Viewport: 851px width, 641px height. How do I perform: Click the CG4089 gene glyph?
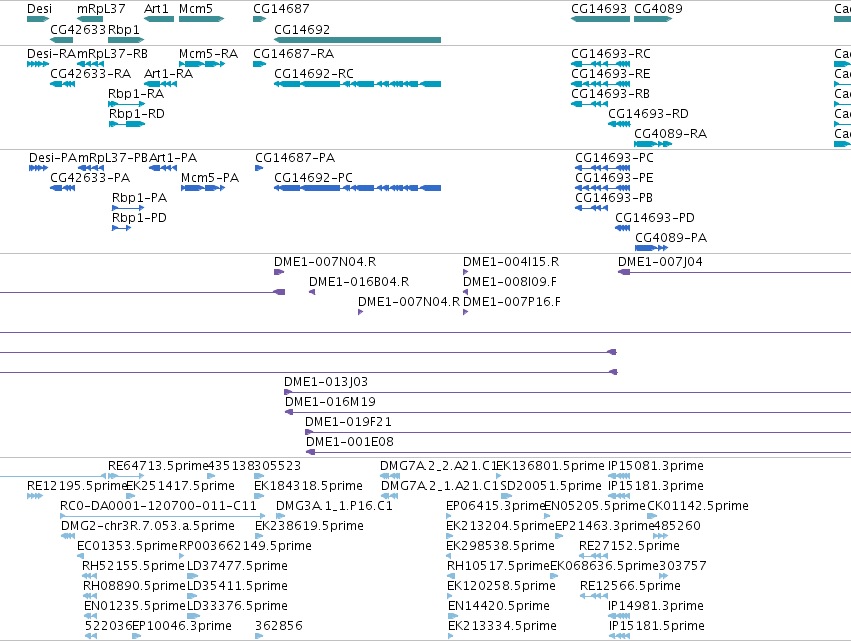pos(653,19)
